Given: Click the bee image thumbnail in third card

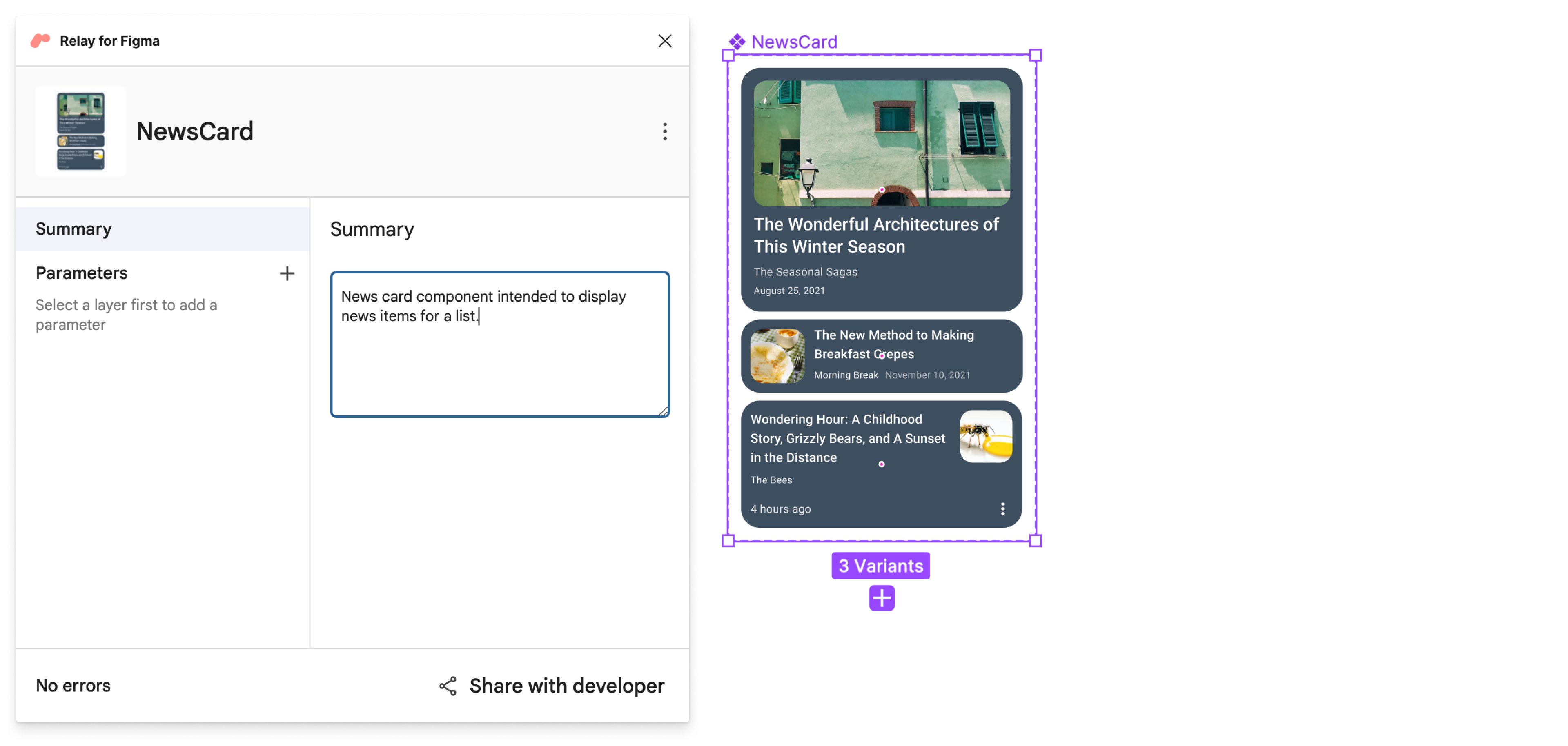Looking at the screenshot, I should [x=986, y=436].
